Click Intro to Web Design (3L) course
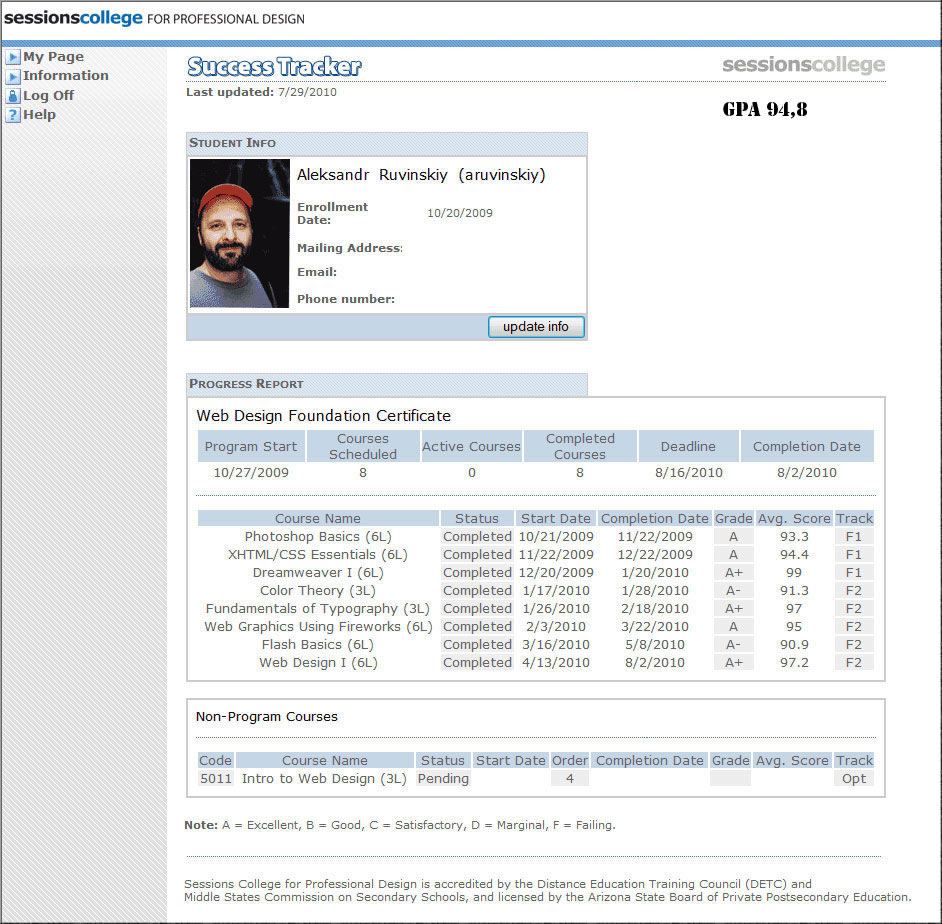942x924 pixels. pos(324,779)
